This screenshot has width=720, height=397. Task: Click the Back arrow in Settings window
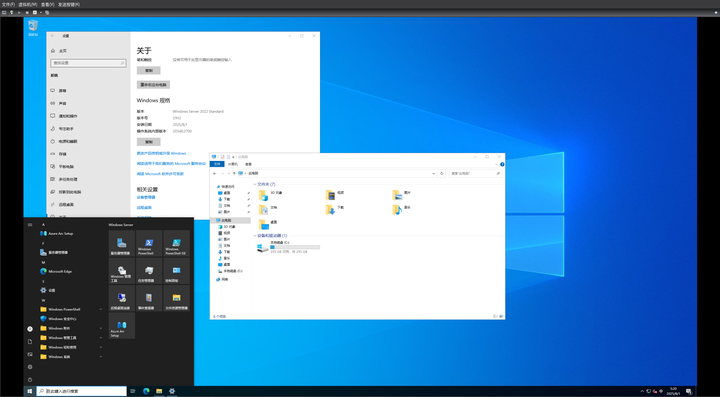click(53, 35)
